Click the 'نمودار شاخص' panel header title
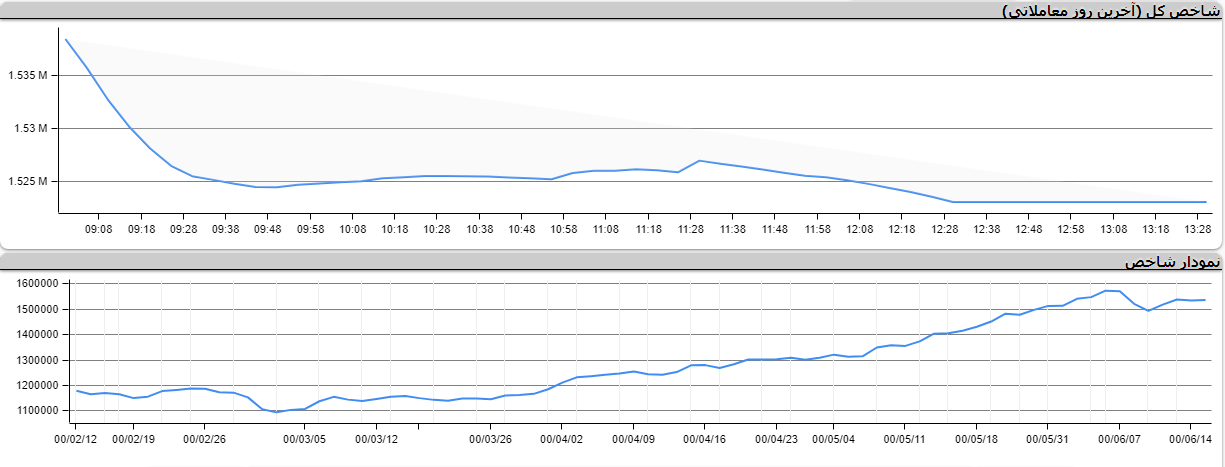This screenshot has height=467, width=1225. tap(1171, 262)
